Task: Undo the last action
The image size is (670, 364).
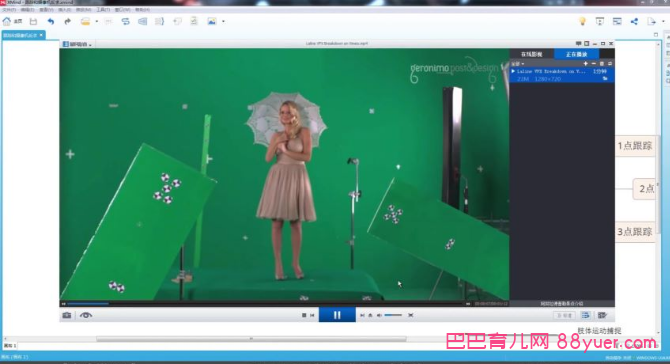Action: (x=51, y=21)
